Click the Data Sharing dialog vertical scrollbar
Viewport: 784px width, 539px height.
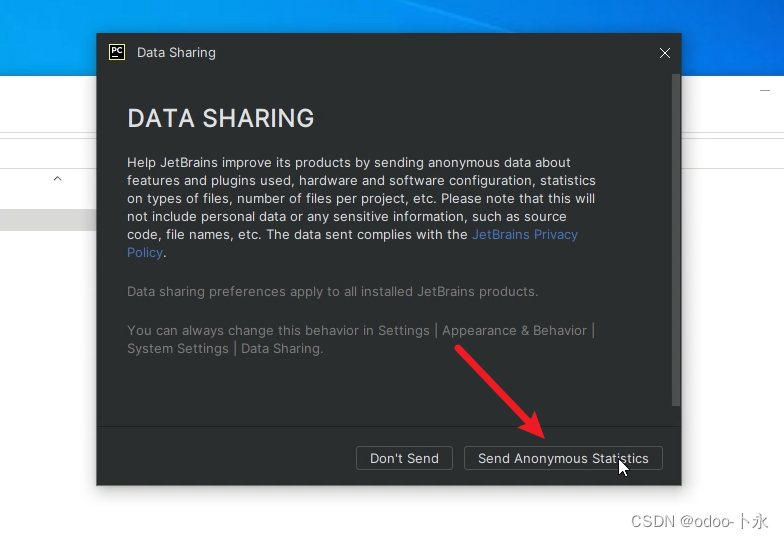click(x=676, y=240)
